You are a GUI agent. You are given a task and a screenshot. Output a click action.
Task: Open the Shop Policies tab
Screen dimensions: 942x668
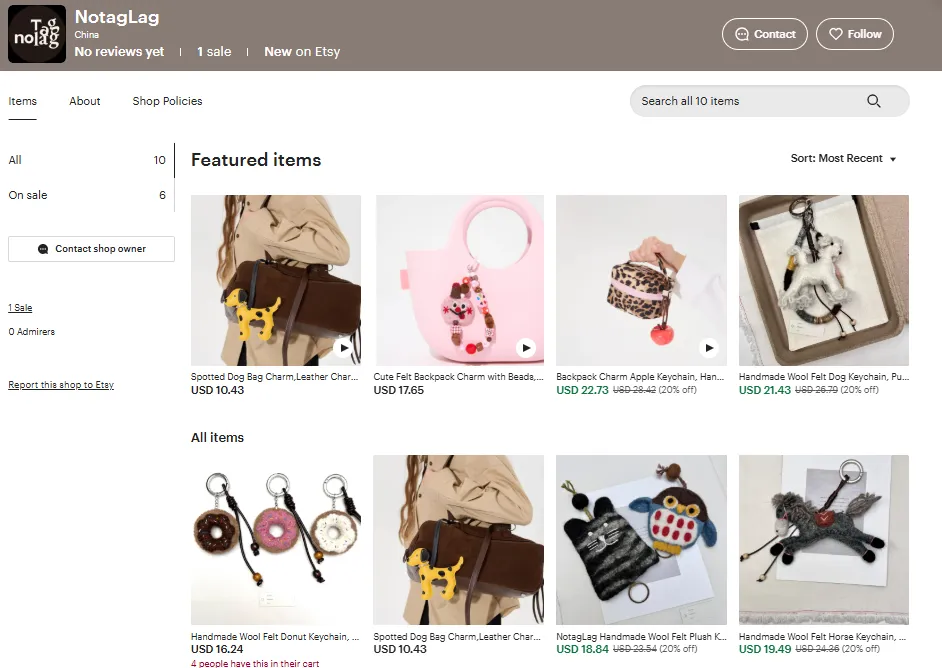(x=167, y=101)
